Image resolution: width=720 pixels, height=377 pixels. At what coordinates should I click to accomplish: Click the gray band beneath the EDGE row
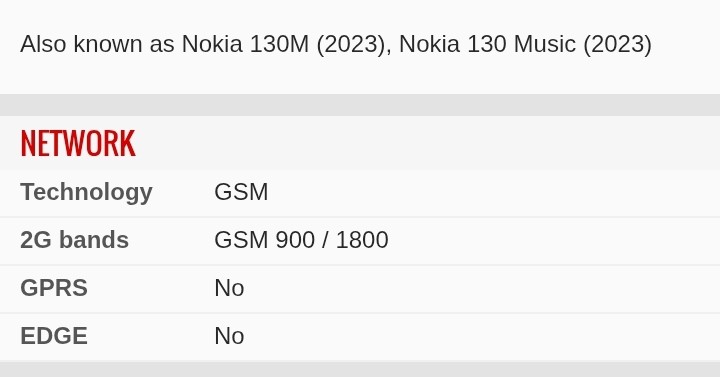click(360, 369)
